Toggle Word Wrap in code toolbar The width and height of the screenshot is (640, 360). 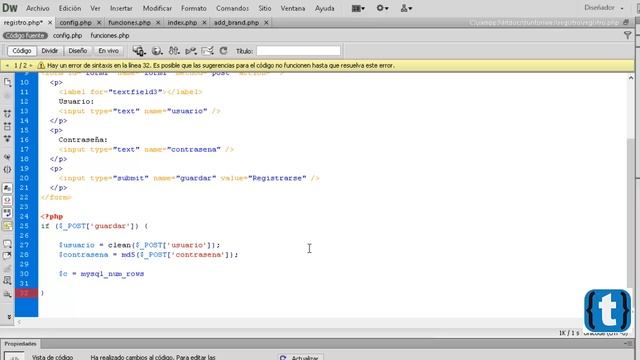(x=7, y=213)
